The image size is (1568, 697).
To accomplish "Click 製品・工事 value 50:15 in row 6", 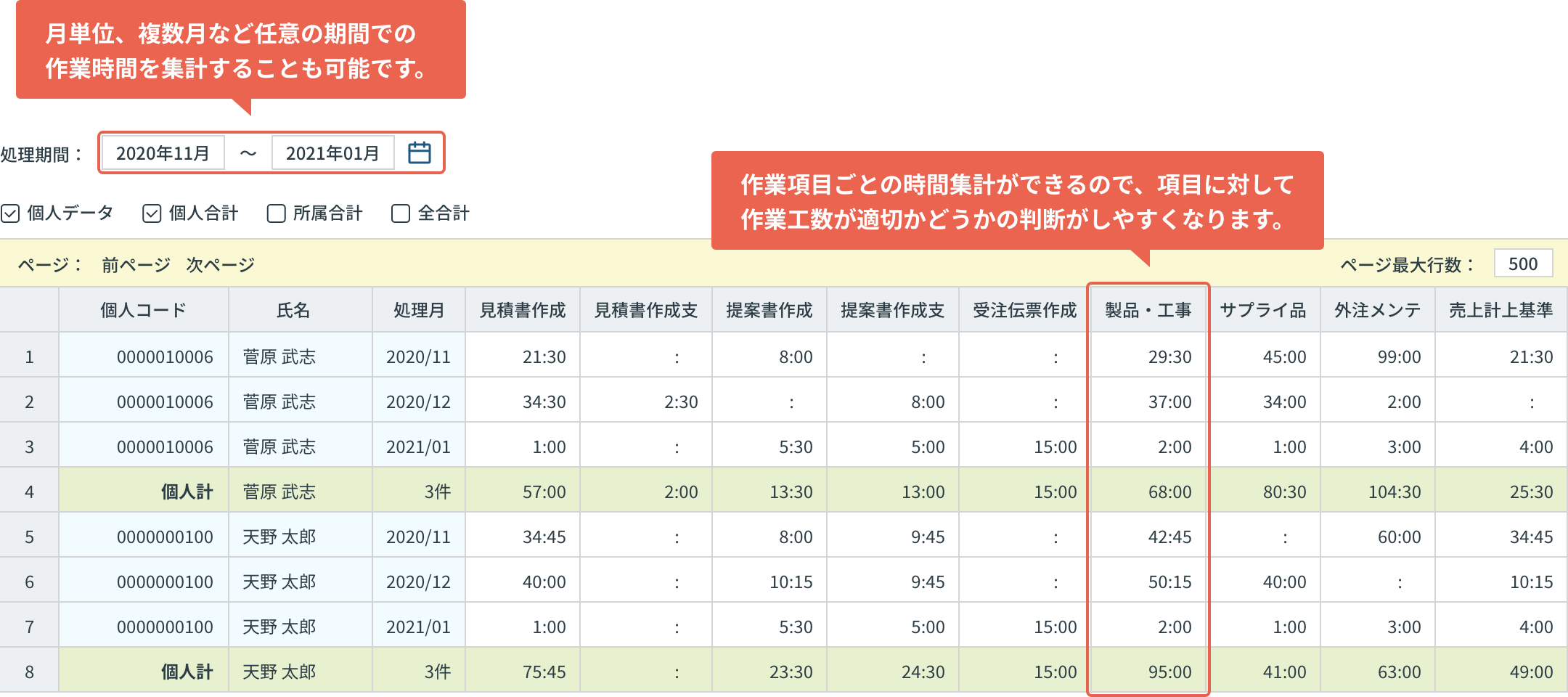I will [x=1169, y=582].
